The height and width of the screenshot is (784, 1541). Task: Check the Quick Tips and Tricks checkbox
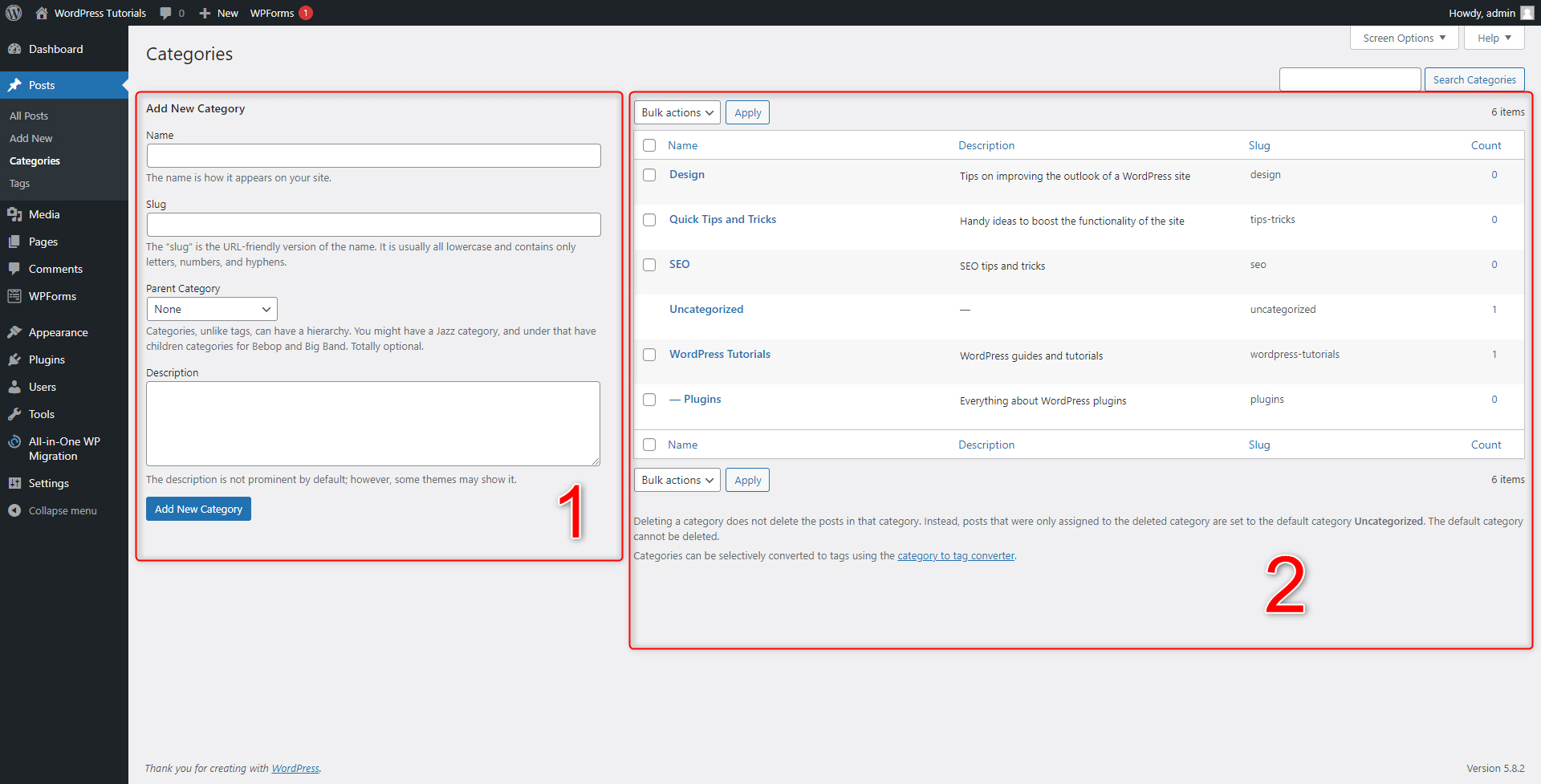[x=649, y=220]
